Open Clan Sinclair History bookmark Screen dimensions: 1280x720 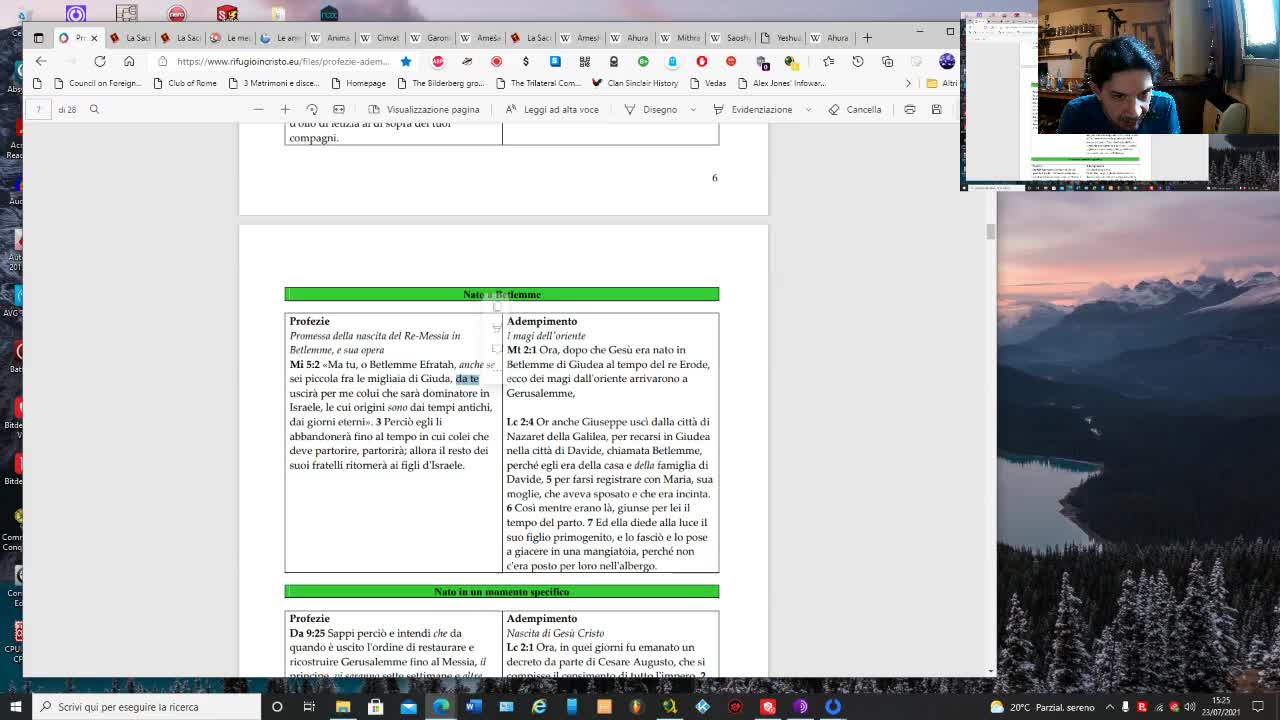(x=635, y=83)
